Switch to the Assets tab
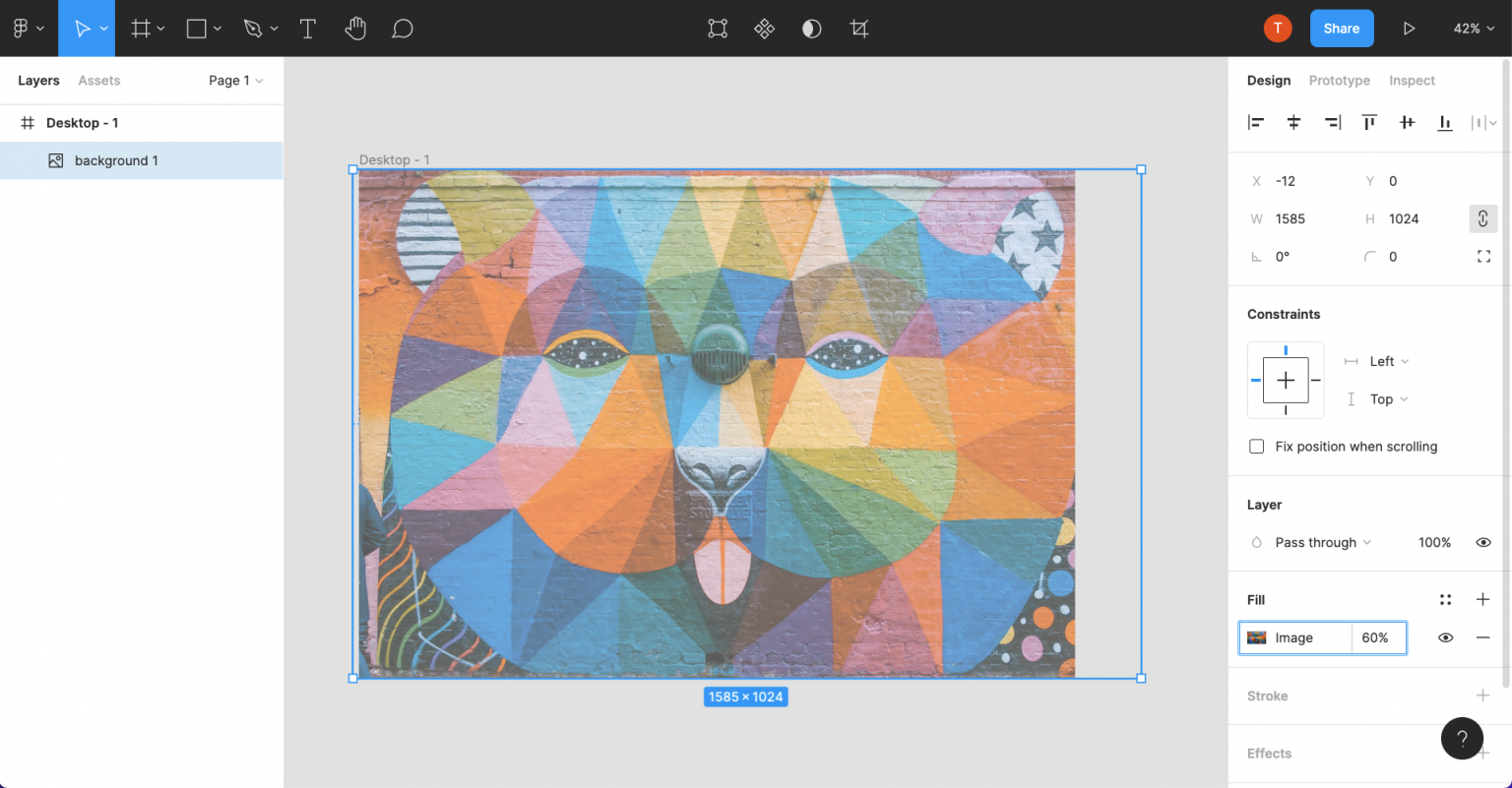Viewport: 1512px width, 788px height. point(99,81)
